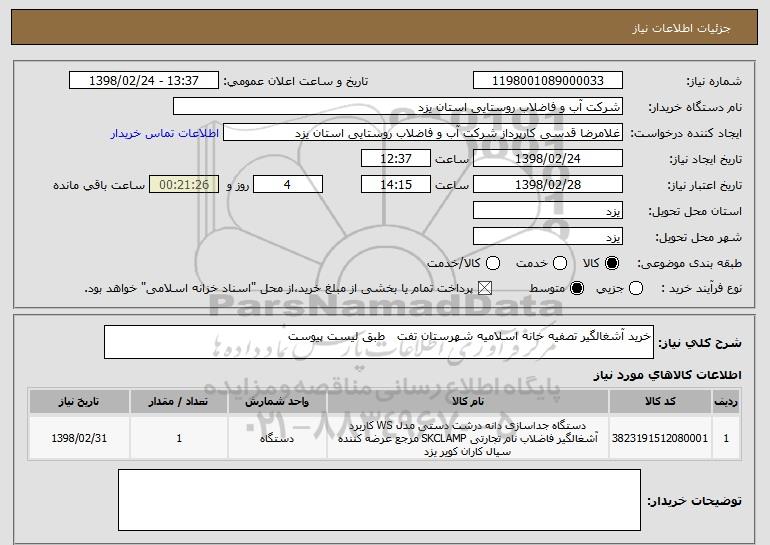Click the delivery city field یزد

[x=548, y=237]
